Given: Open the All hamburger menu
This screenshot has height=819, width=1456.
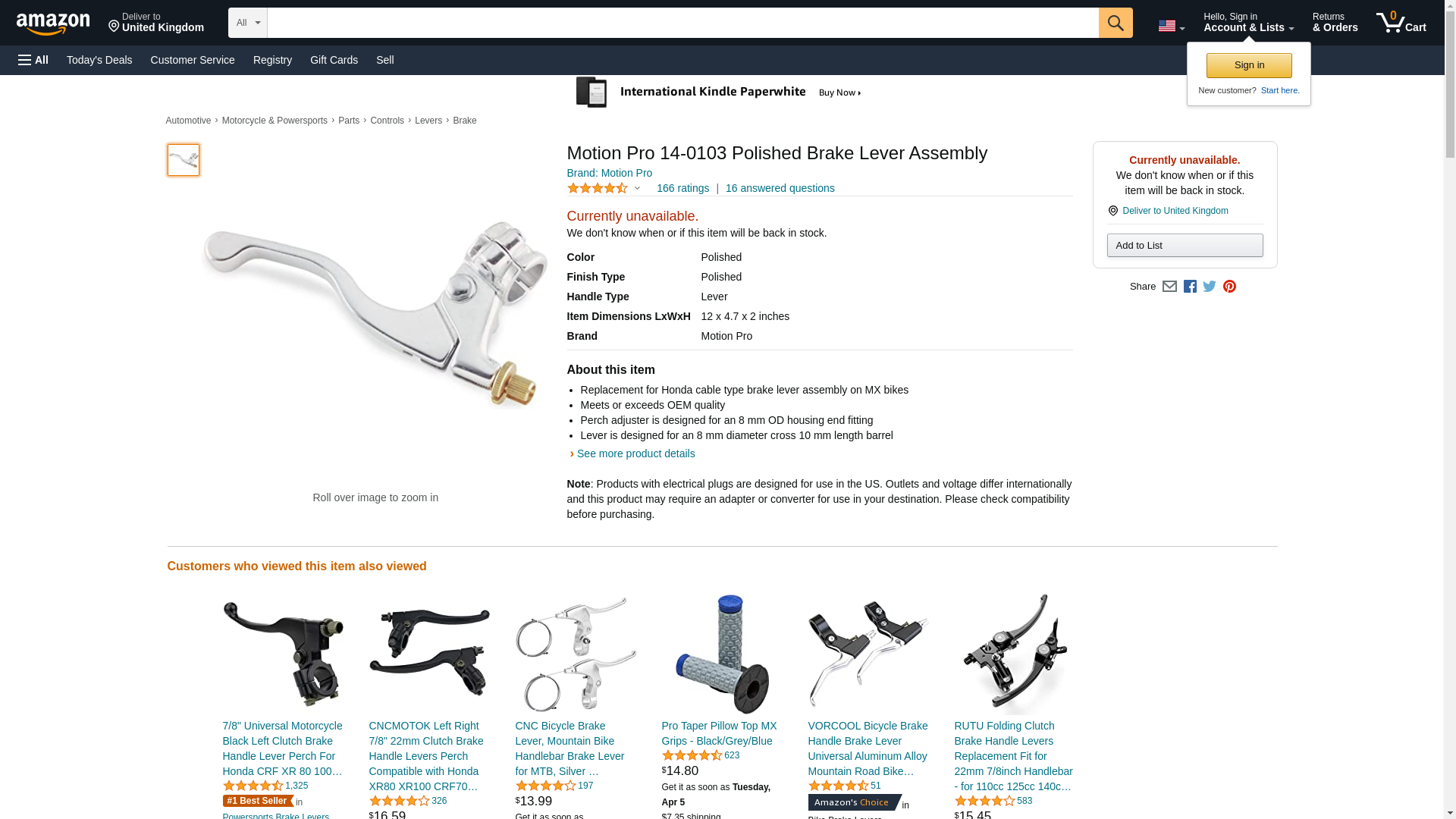Looking at the screenshot, I should pos(33,60).
